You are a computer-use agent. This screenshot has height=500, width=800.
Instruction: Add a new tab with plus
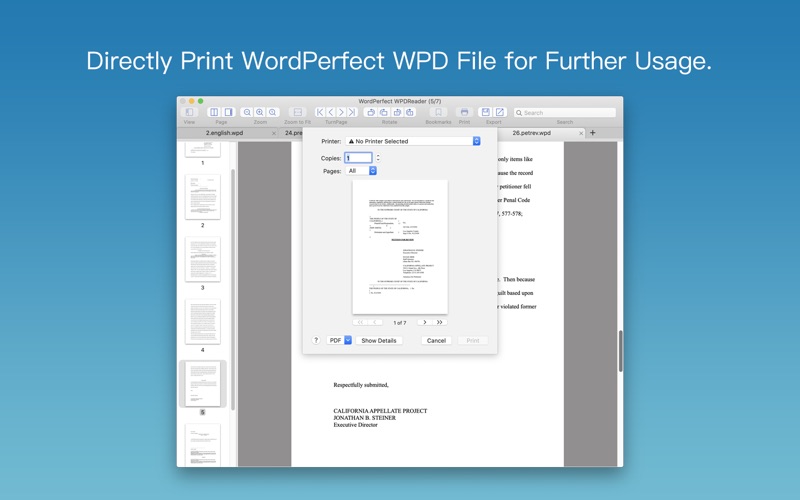pos(592,133)
